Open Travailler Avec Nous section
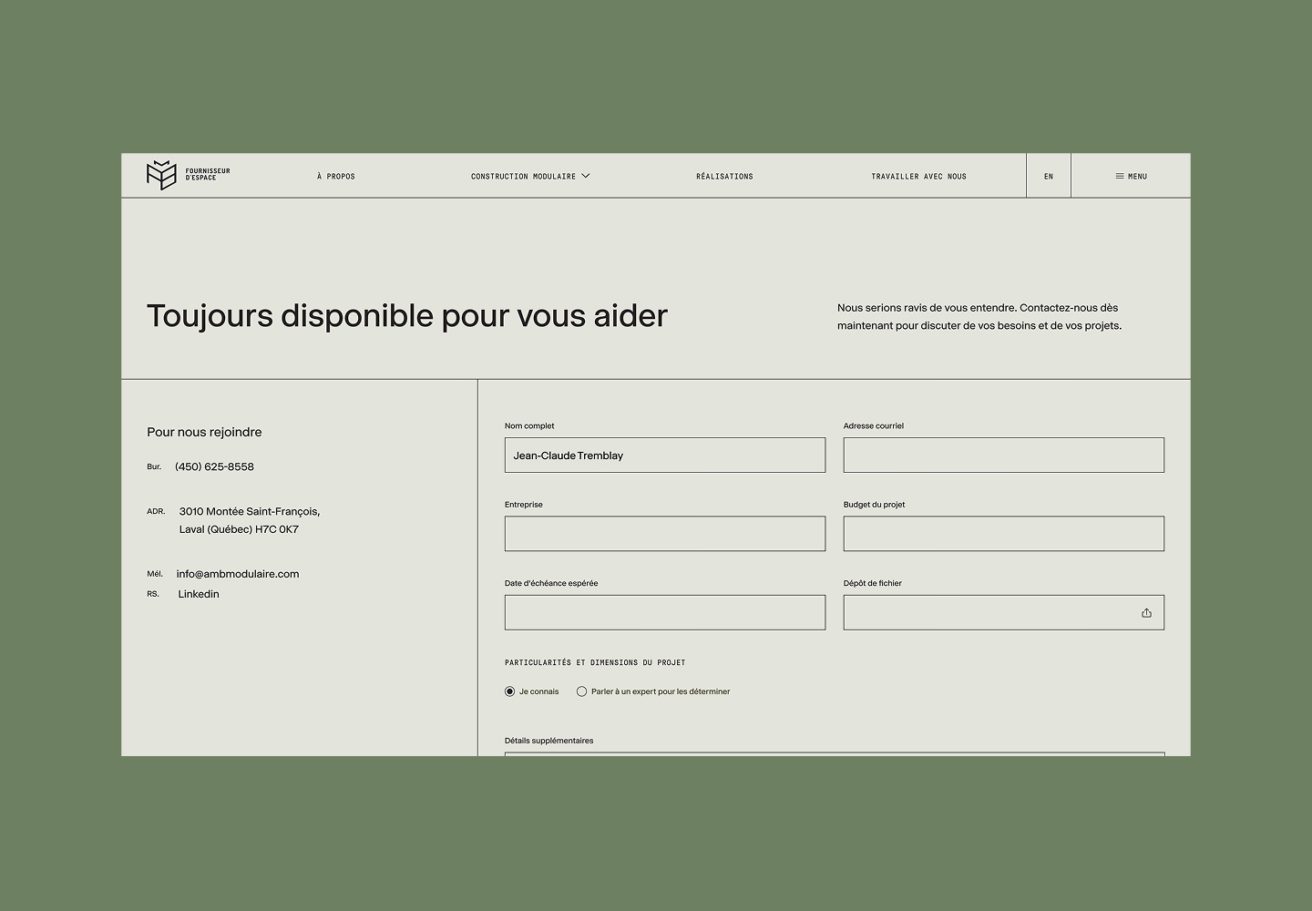The image size is (1312, 911). pos(918,176)
